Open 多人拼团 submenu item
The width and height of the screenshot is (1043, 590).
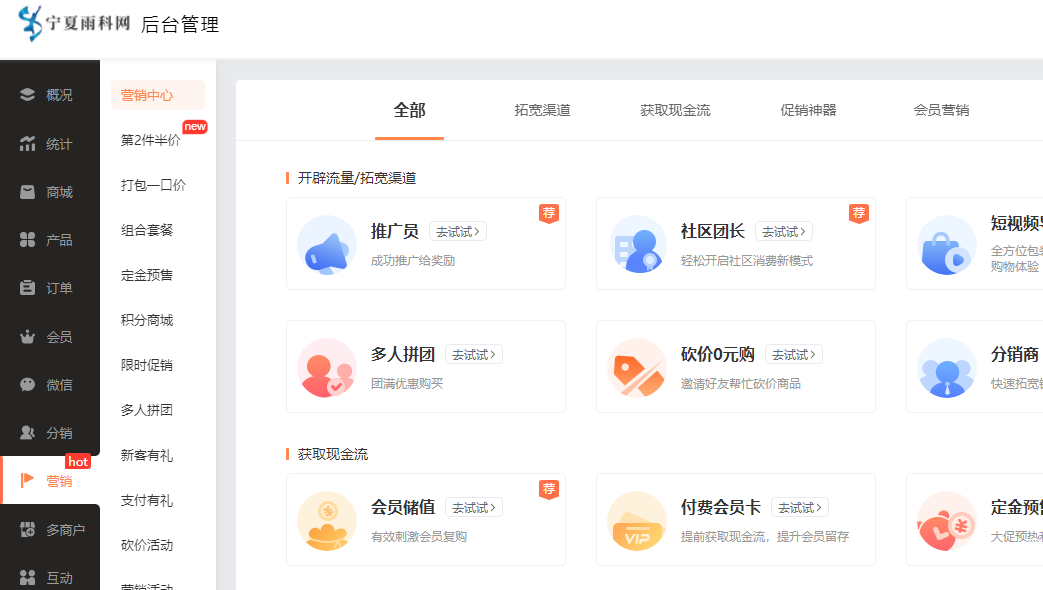pos(146,410)
